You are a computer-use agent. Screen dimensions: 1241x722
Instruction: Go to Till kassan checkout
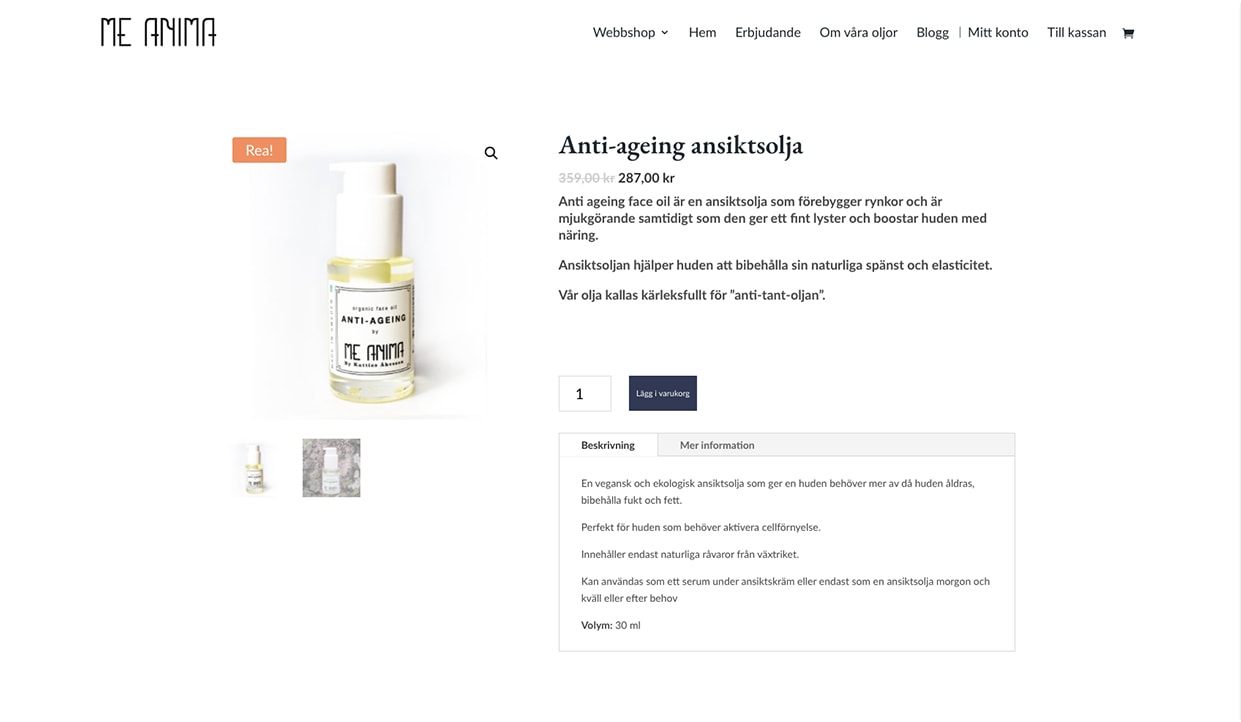[x=1076, y=32]
